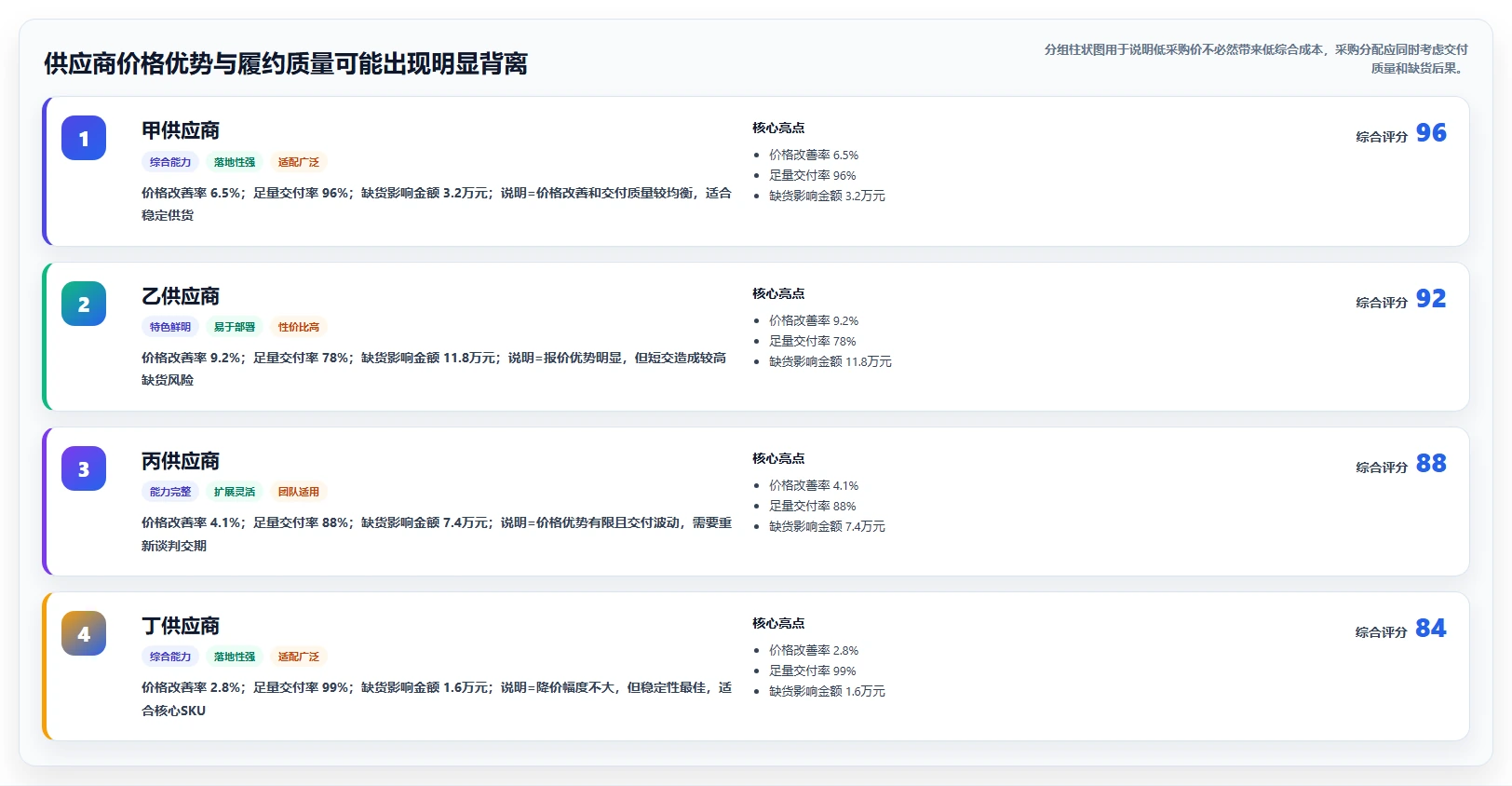Click the 能力完整 tag under 丙供应商
The image size is (1512, 786).
click(x=170, y=492)
